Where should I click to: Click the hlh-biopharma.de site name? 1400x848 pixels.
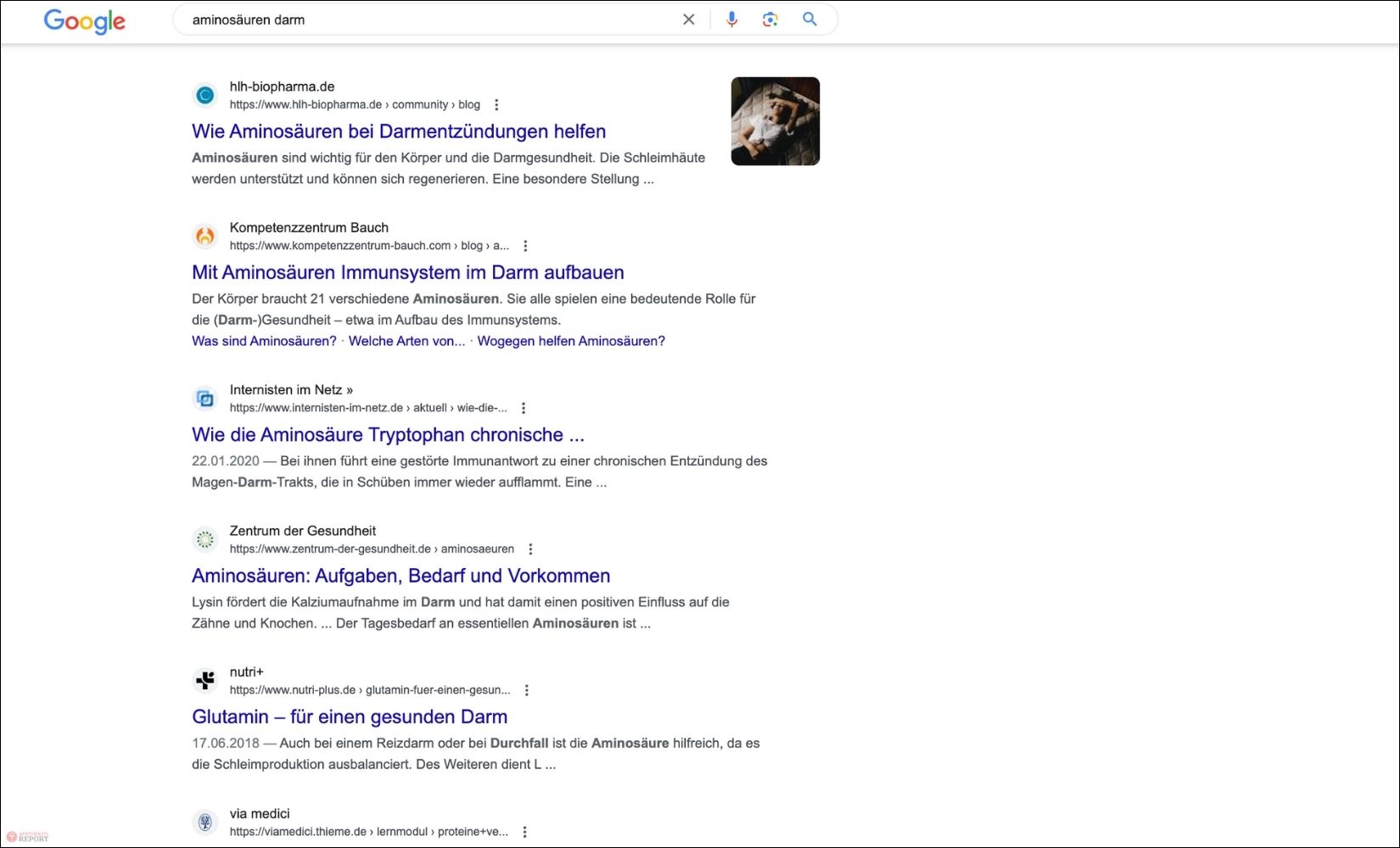282,86
